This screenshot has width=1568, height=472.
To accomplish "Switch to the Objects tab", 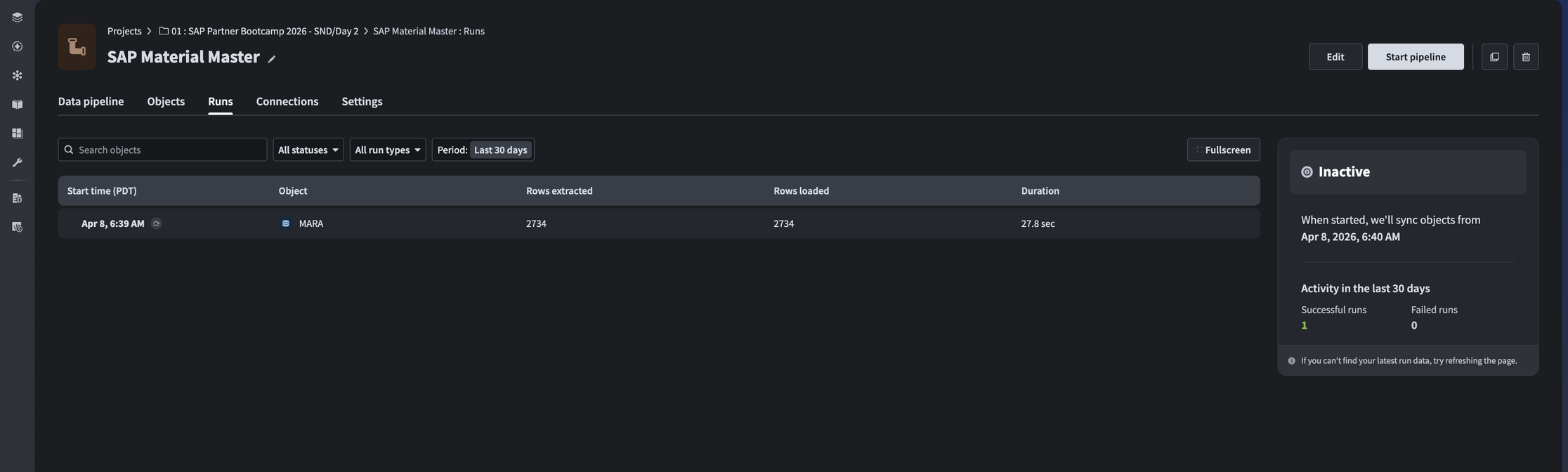I will click(166, 101).
